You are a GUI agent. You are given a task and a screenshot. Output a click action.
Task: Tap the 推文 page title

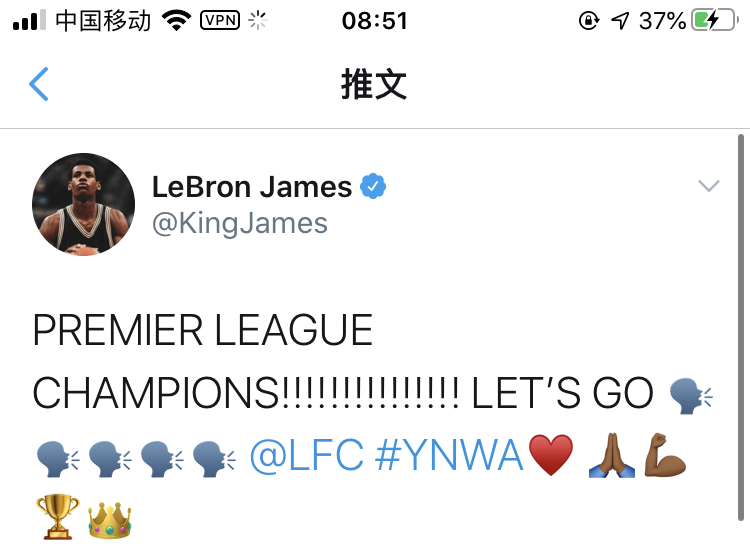374,84
